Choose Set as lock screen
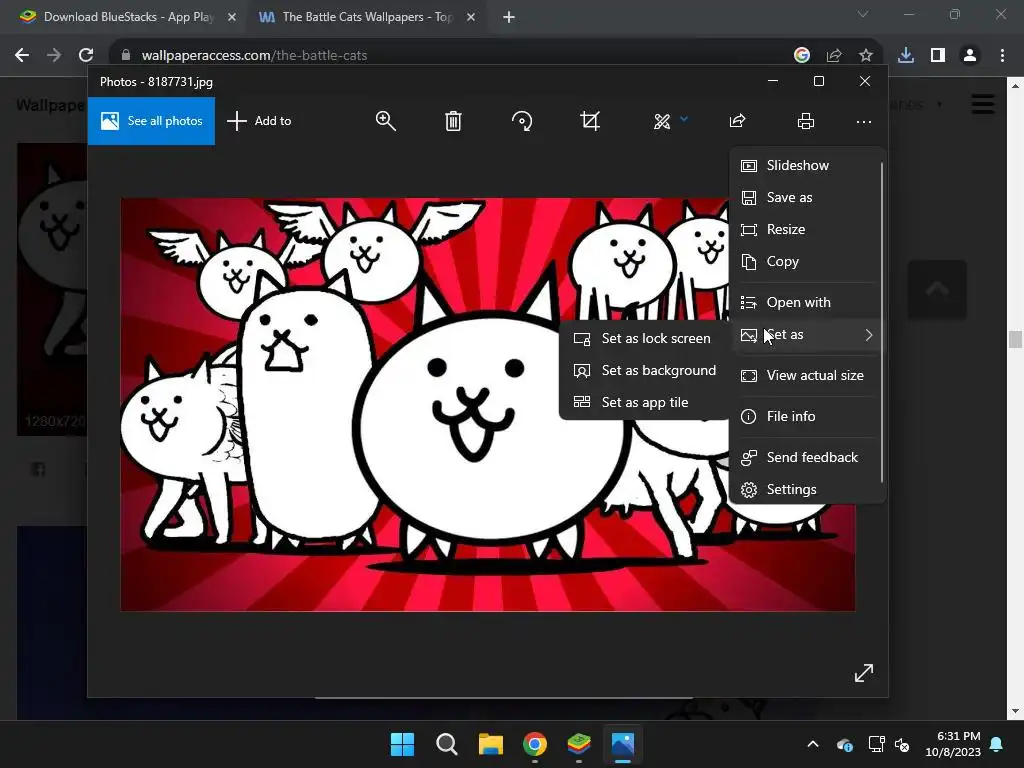 [643, 338]
